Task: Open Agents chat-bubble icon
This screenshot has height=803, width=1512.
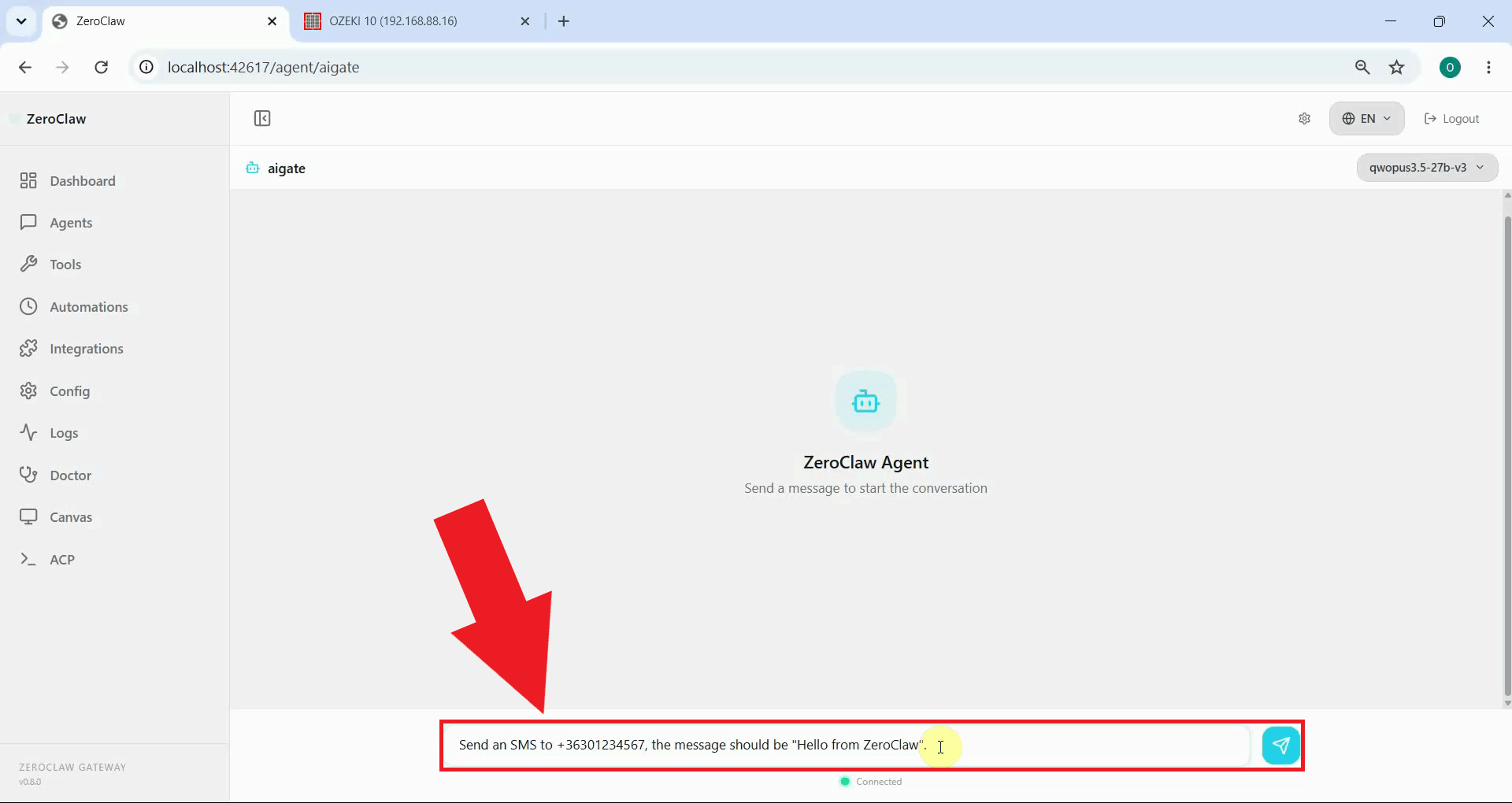Action: pyautogui.click(x=28, y=223)
